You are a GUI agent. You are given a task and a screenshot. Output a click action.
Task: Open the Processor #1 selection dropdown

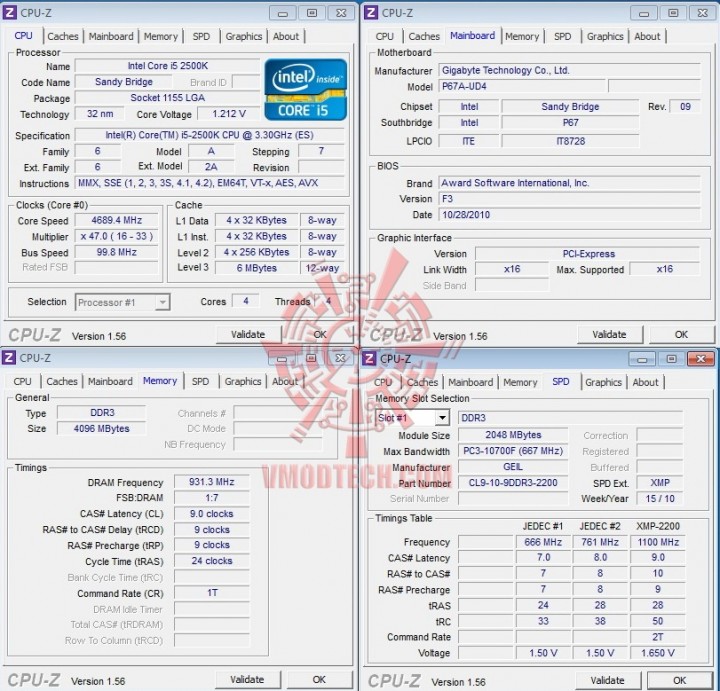coord(123,302)
